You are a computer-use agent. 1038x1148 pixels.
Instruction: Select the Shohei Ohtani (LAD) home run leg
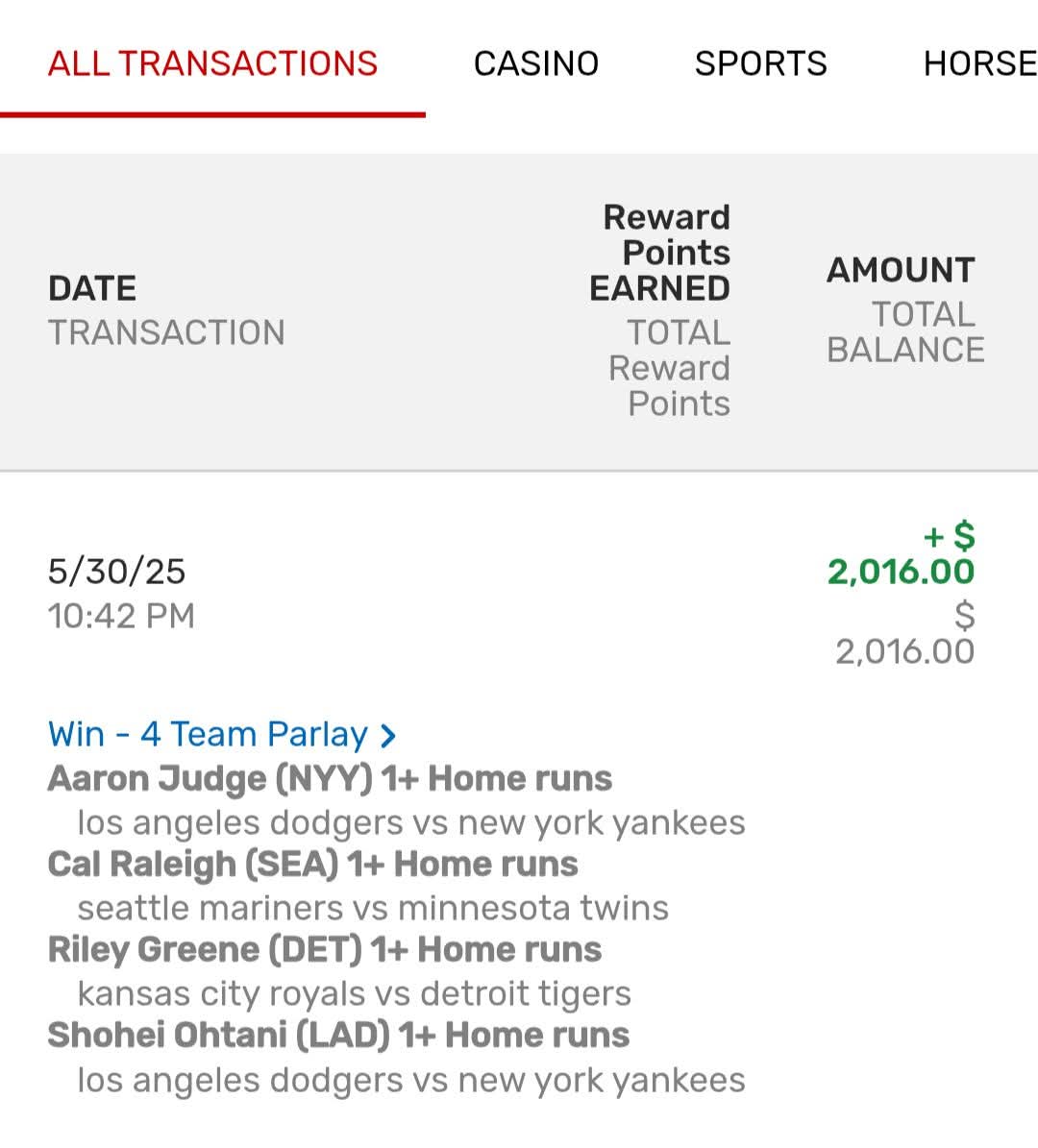click(338, 1035)
